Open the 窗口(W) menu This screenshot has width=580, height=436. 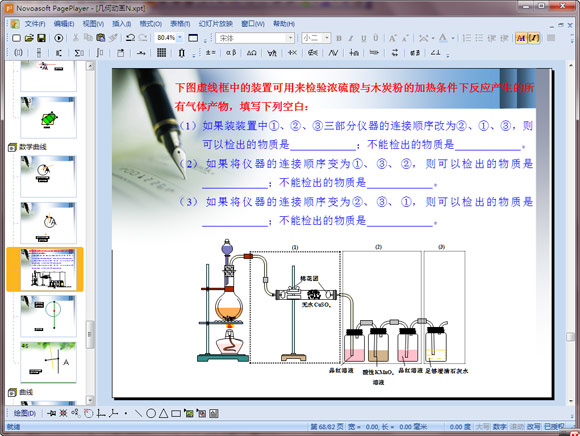(253, 24)
